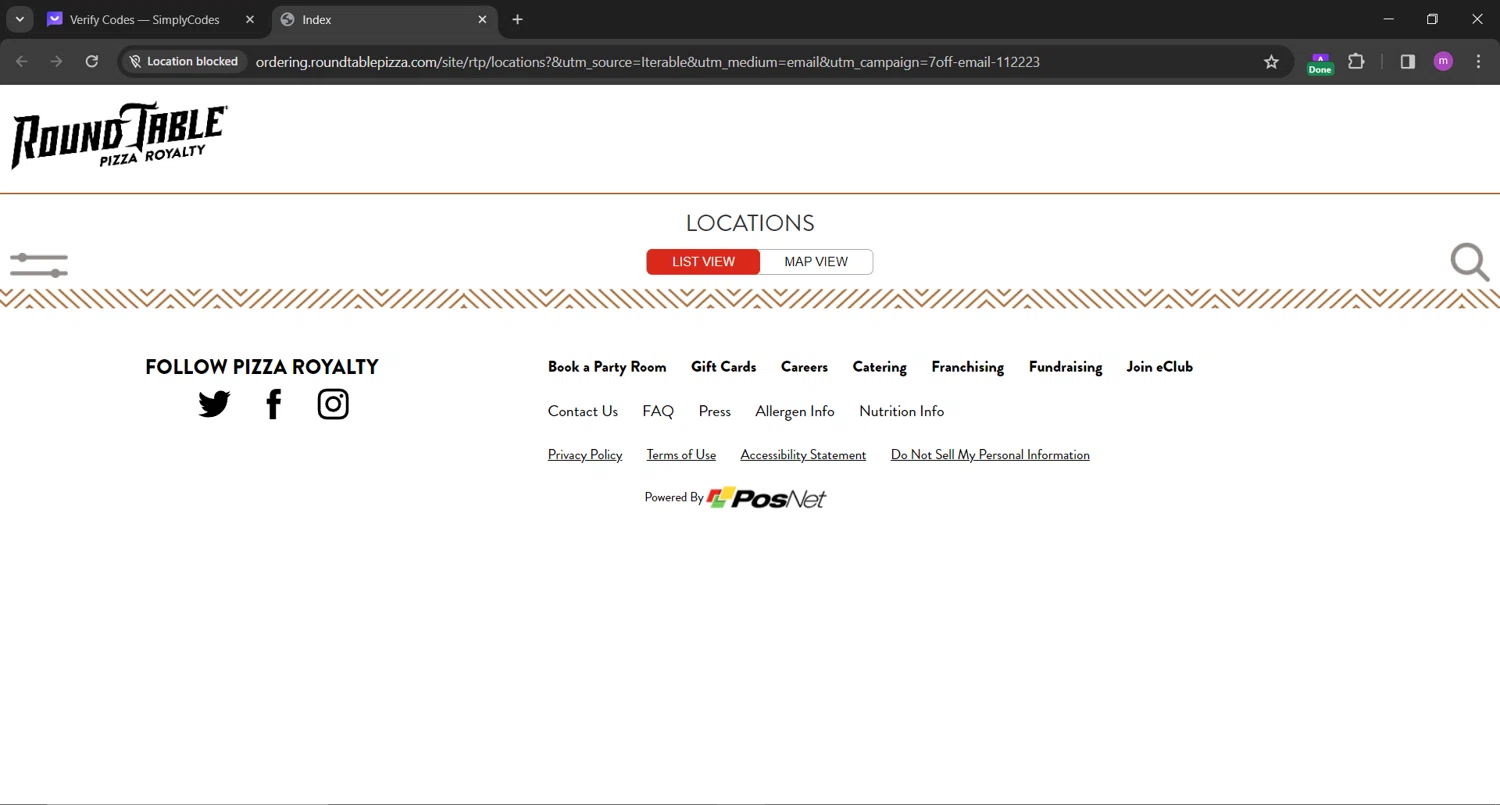Viewport: 1500px width, 805px height.
Task: View Allergen Info
Action: coord(795,411)
